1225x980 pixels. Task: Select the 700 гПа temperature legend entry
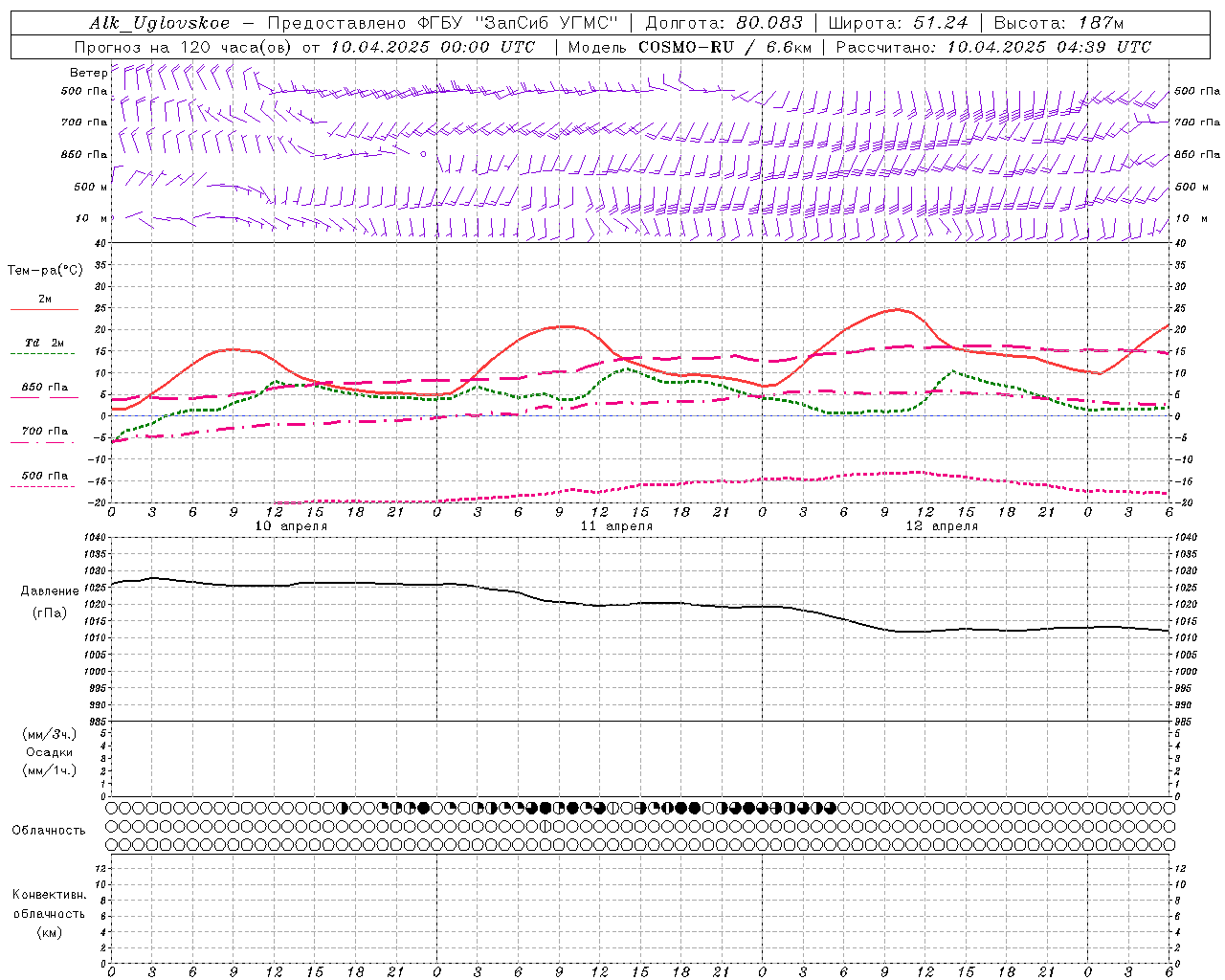point(45,431)
